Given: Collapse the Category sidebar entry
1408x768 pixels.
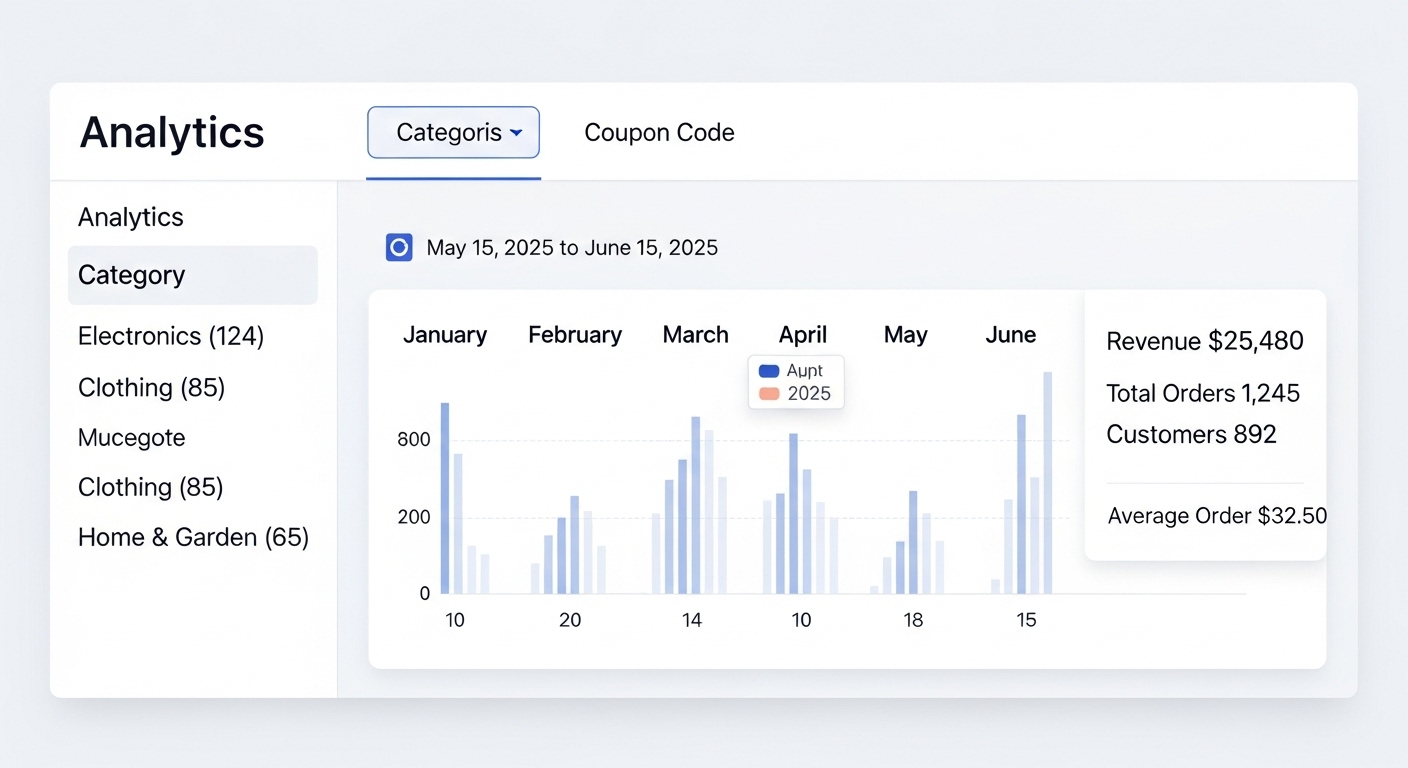Looking at the screenshot, I should 131,275.
